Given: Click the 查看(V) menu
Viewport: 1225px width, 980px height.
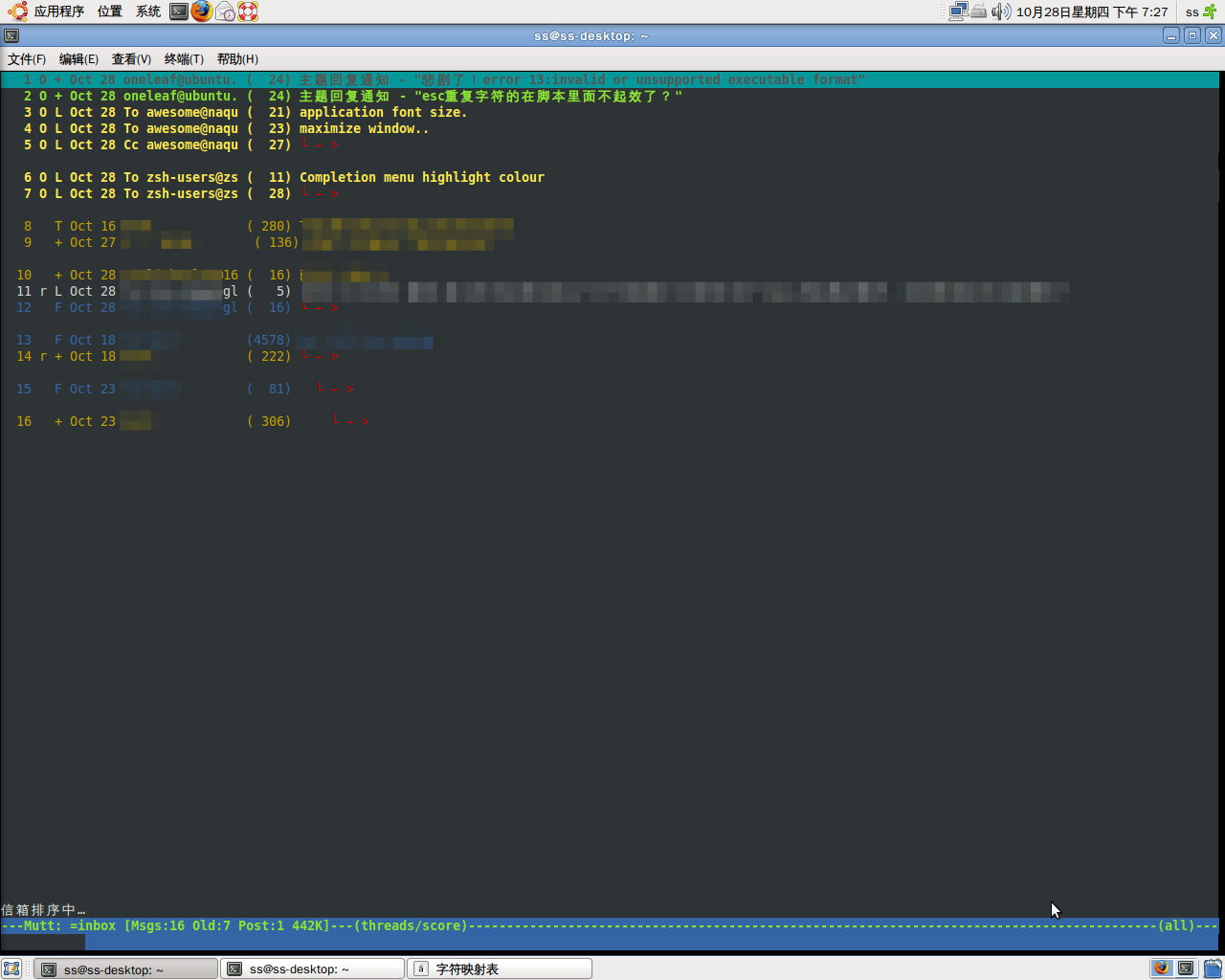Looking at the screenshot, I should 131,59.
